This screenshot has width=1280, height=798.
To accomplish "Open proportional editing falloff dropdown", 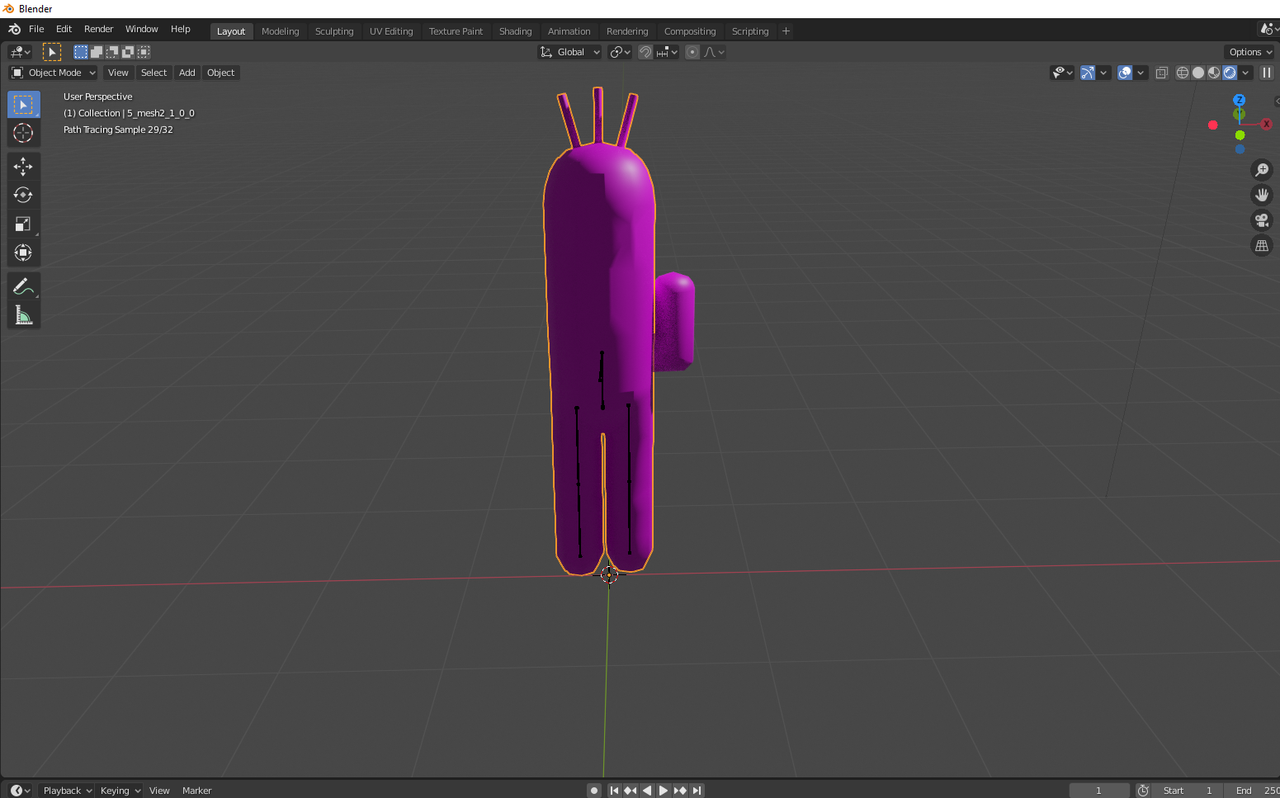I will coord(714,52).
